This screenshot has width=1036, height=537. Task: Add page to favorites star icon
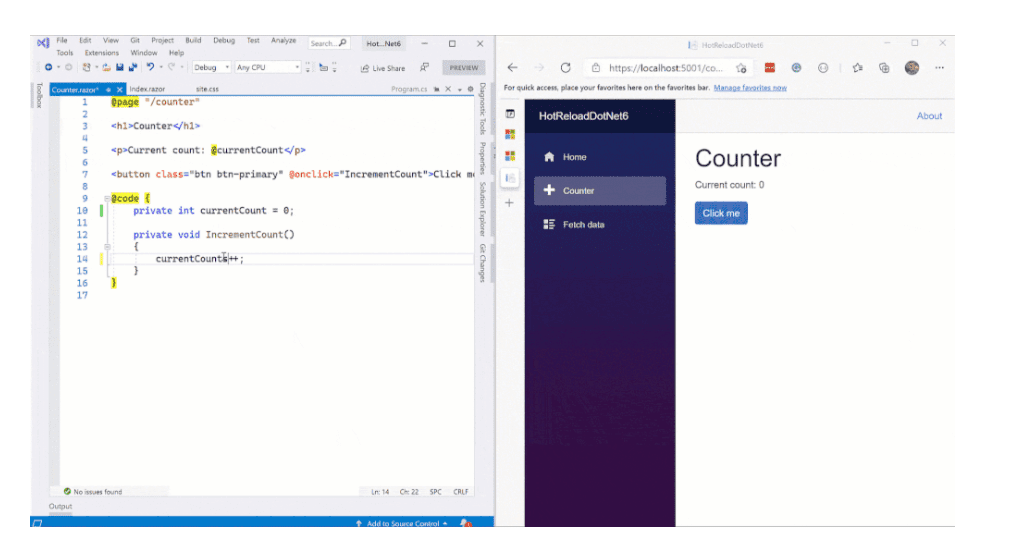(741, 67)
